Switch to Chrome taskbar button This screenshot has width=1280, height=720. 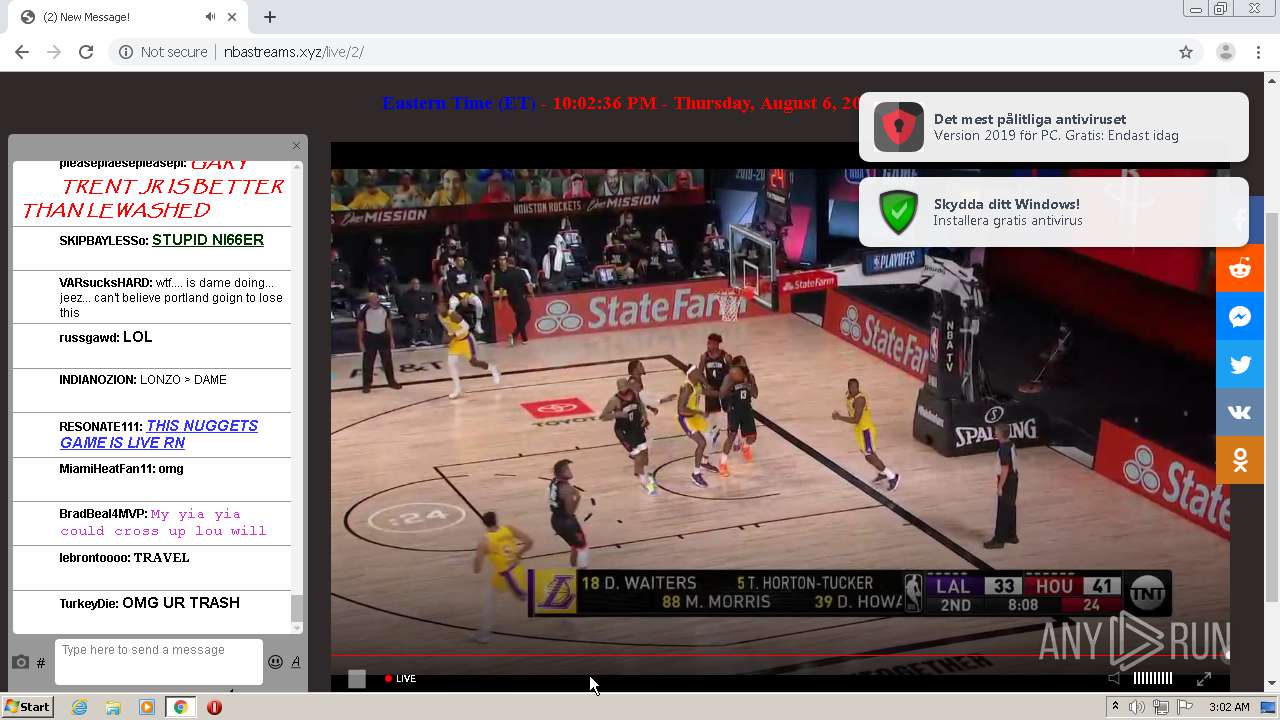pyautogui.click(x=180, y=707)
